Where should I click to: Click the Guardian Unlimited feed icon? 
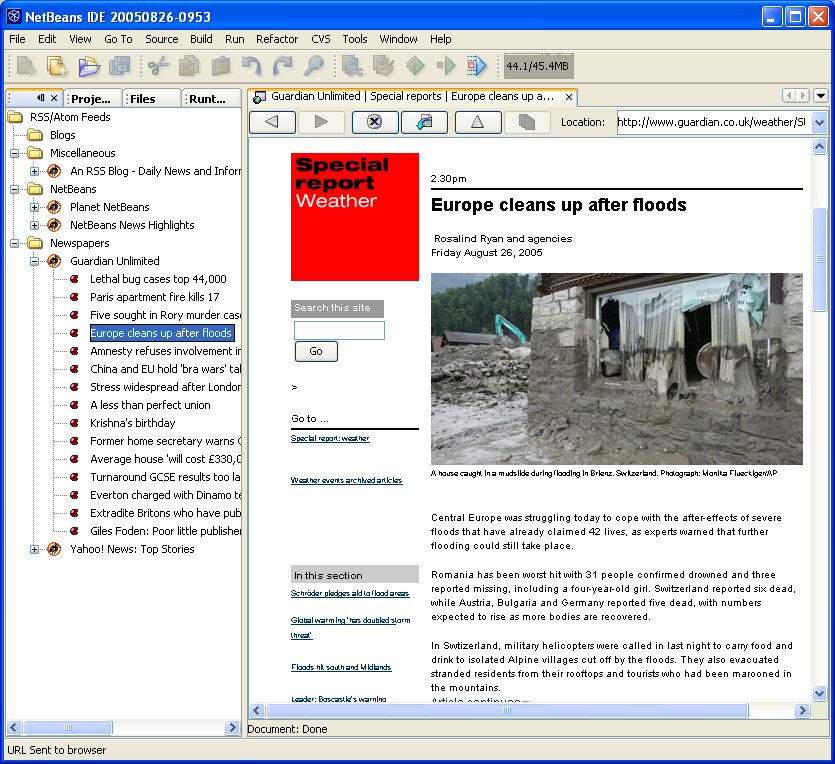[54, 261]
